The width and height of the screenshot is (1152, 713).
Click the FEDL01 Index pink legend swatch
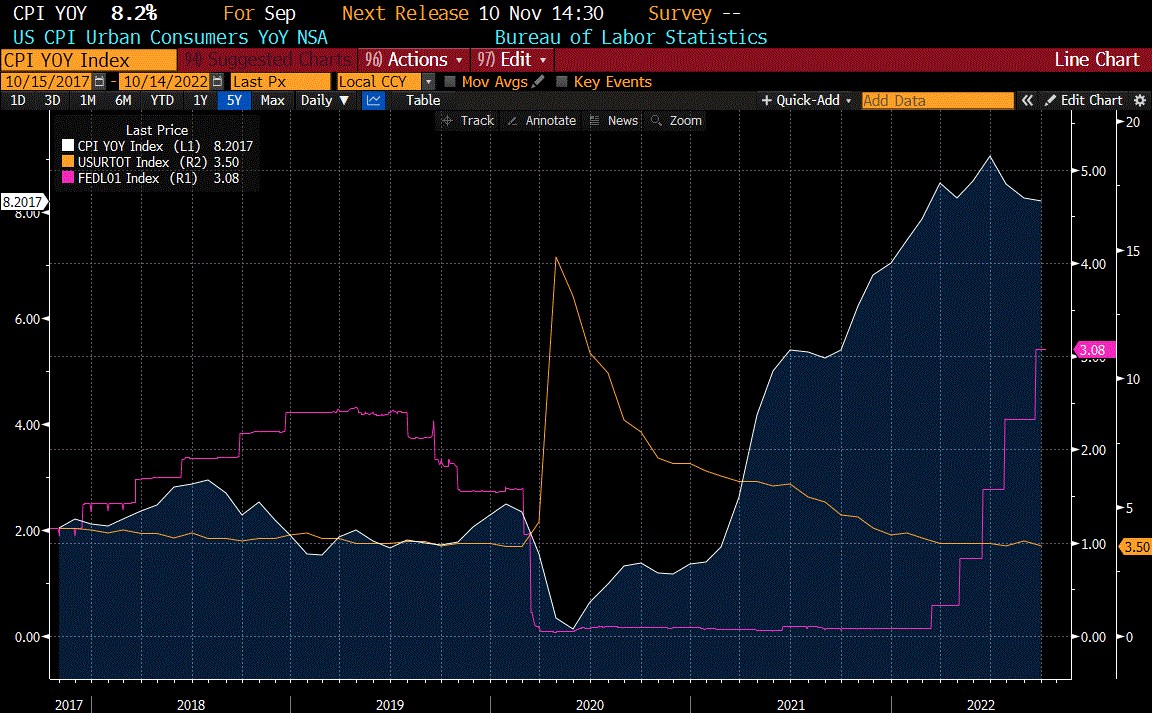click(x=69, y=178)
